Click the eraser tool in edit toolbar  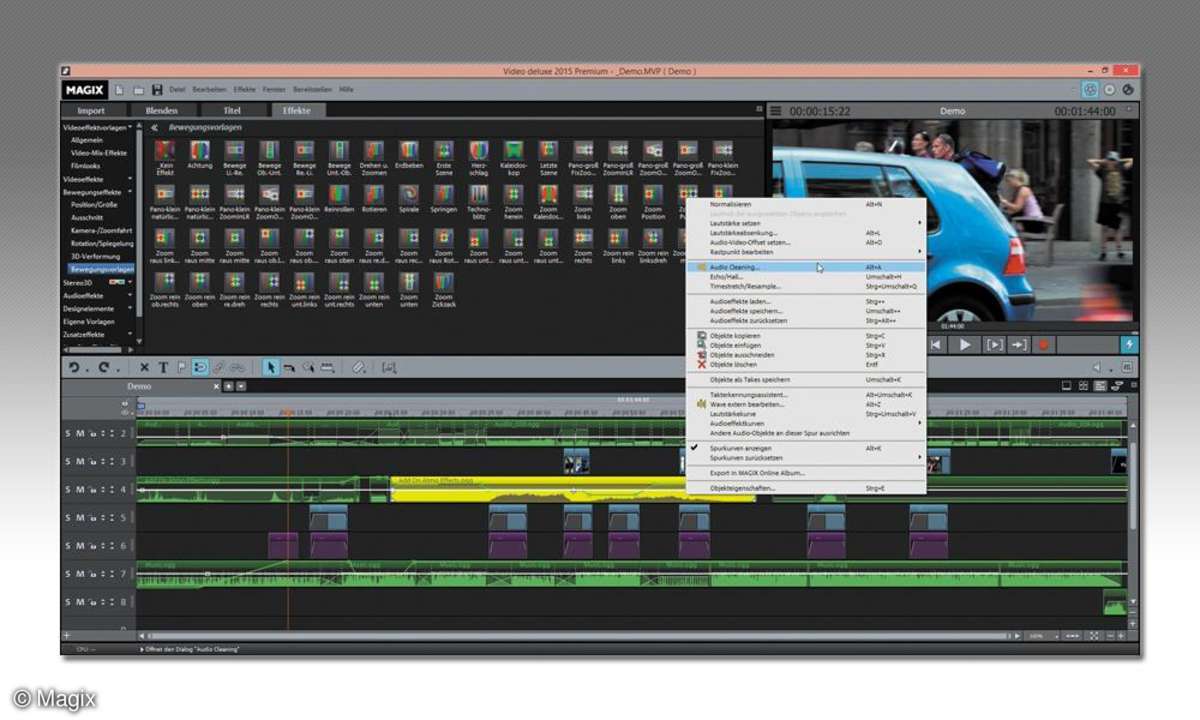click(358, 368)
